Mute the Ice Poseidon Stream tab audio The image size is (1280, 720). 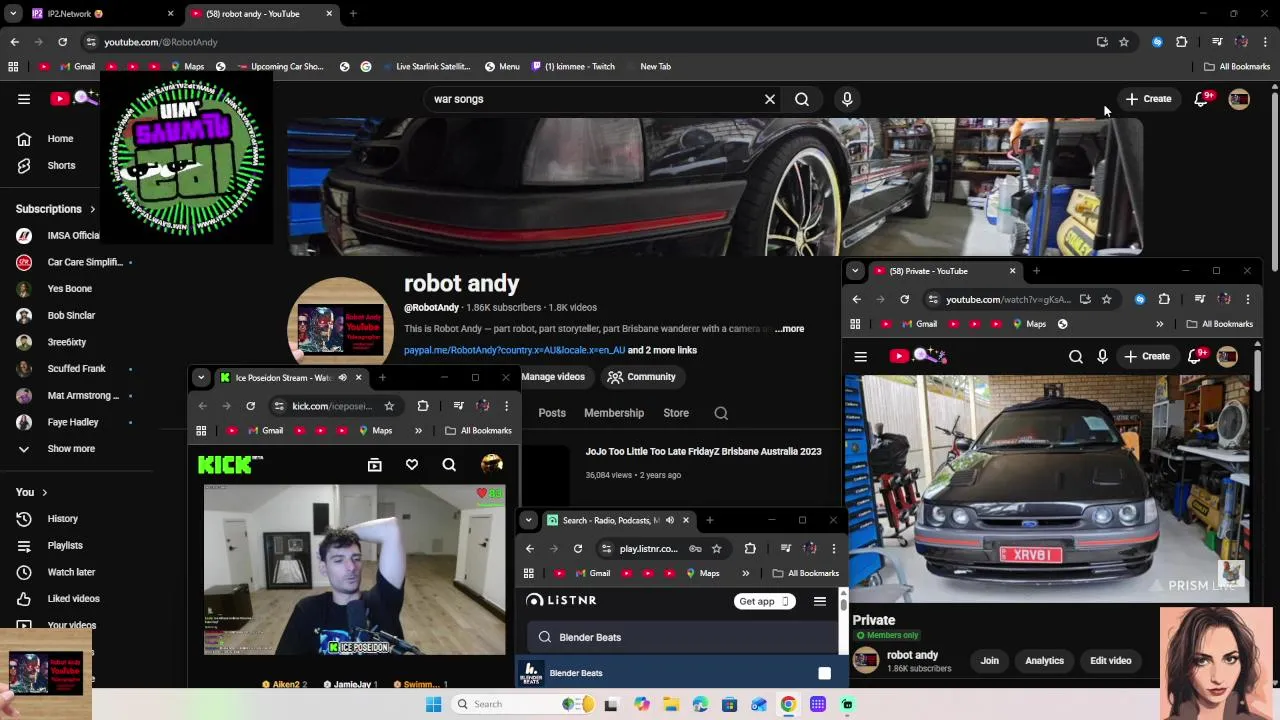pos(342,378)
